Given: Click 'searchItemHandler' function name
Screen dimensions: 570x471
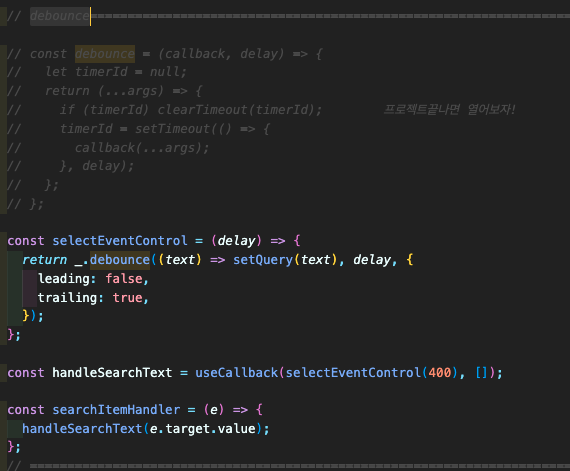Looking at the screenshot, I should click(116, 410).
